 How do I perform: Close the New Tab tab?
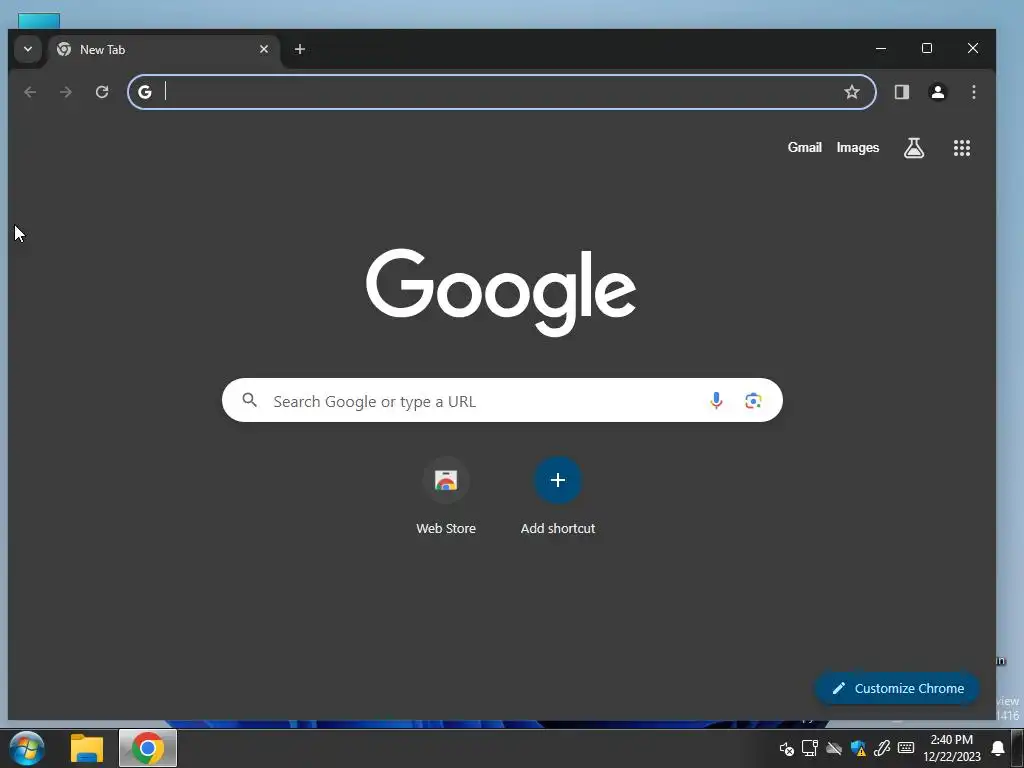(x=264, y=50)
